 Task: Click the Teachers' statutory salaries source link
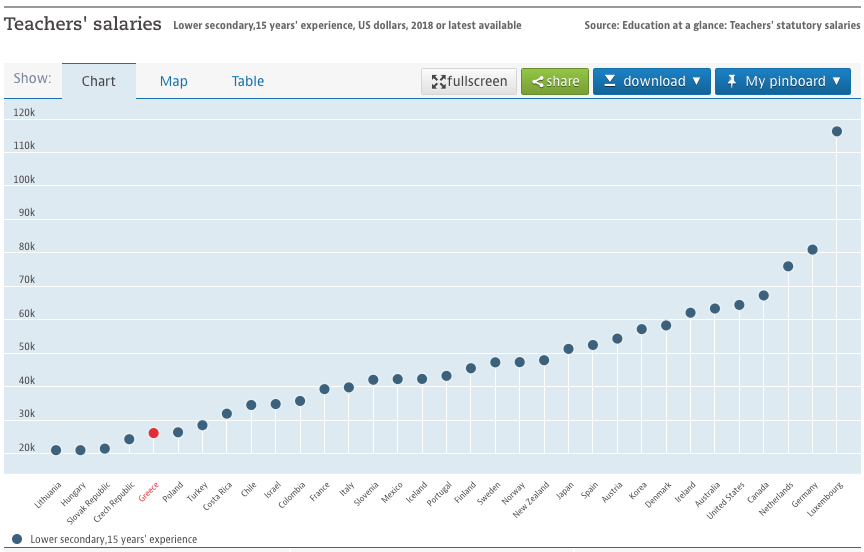click(x=785, y=25)
